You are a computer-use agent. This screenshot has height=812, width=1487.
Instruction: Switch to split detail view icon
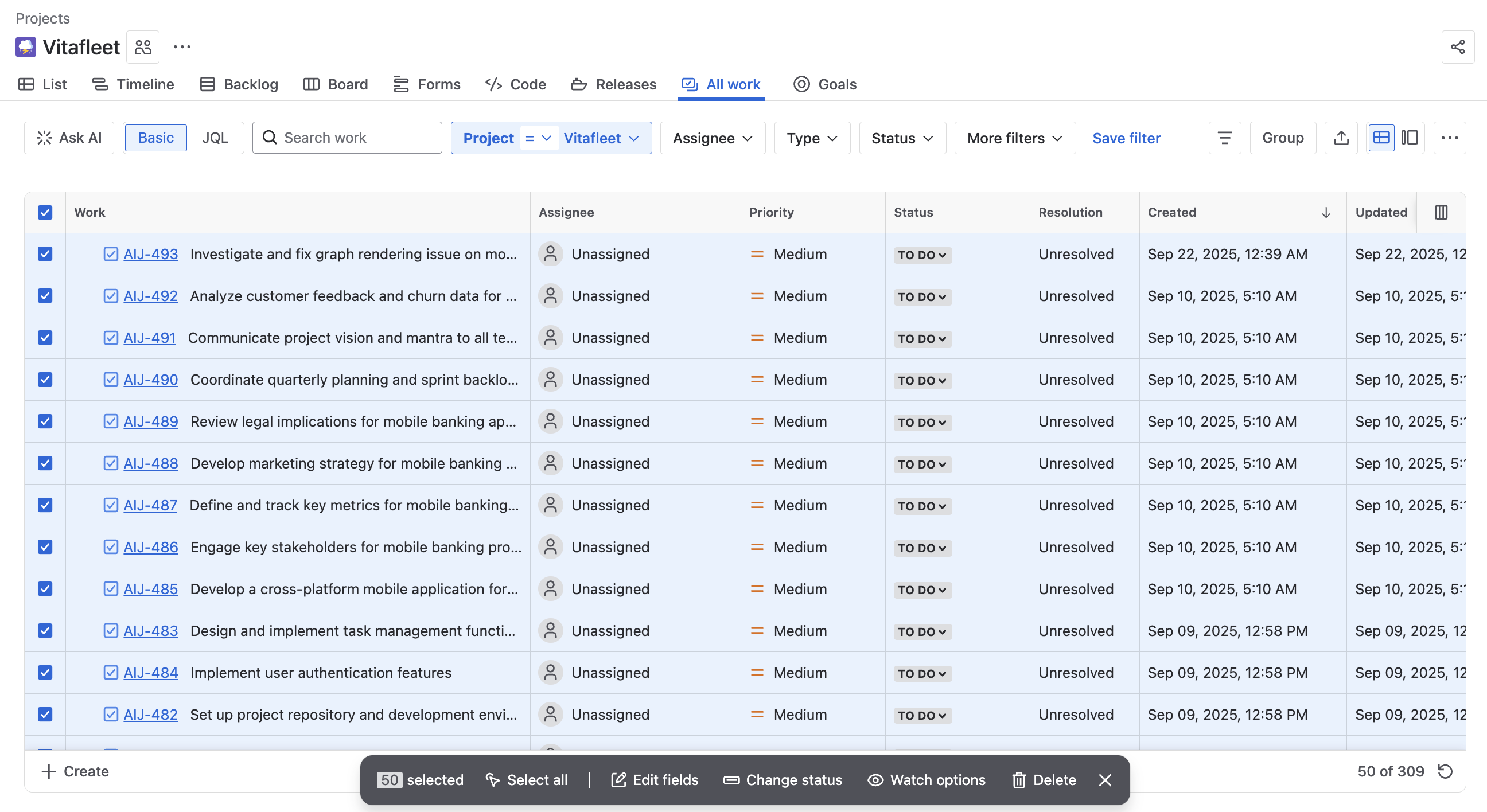click(x=1410, y=138)
